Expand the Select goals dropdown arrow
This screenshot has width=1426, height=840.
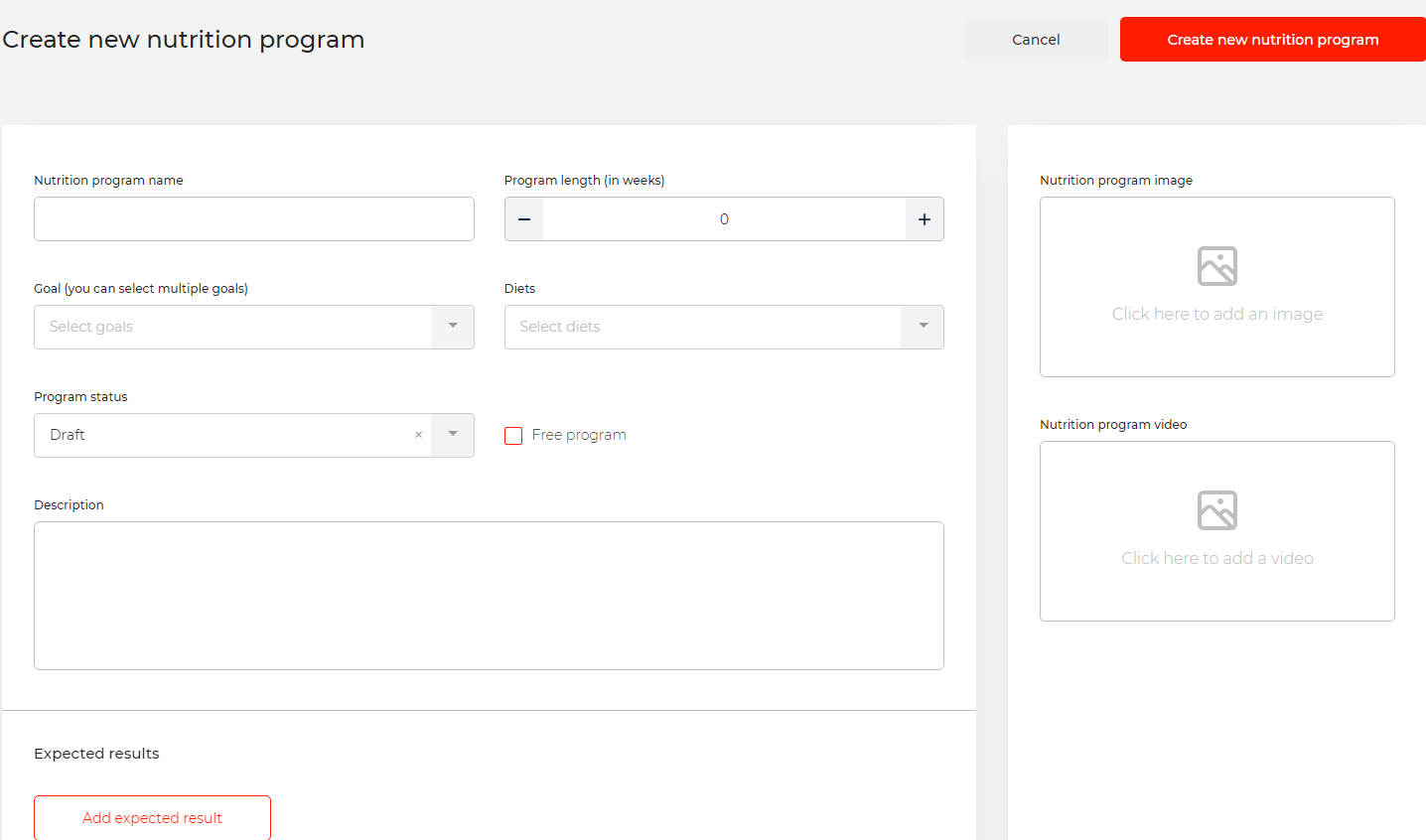(453, 327)
